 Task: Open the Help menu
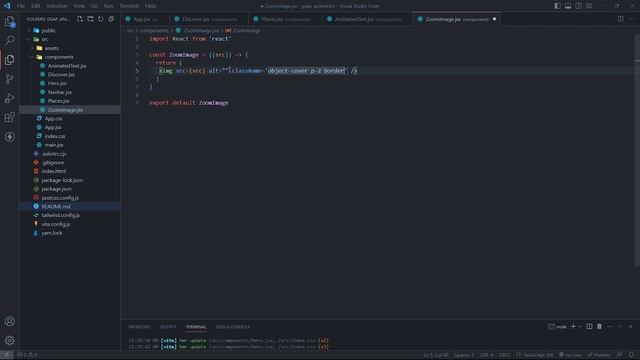tap(151, 6)
